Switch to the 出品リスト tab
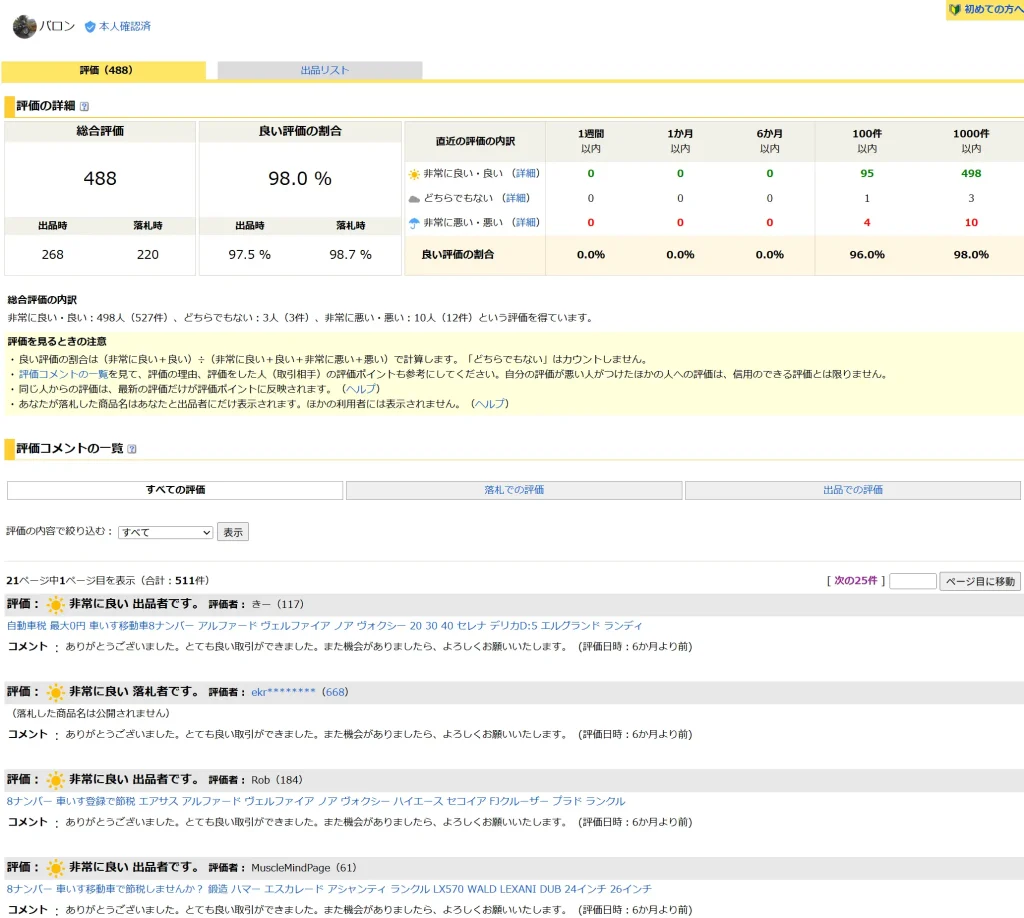 [x=324, y=71]
